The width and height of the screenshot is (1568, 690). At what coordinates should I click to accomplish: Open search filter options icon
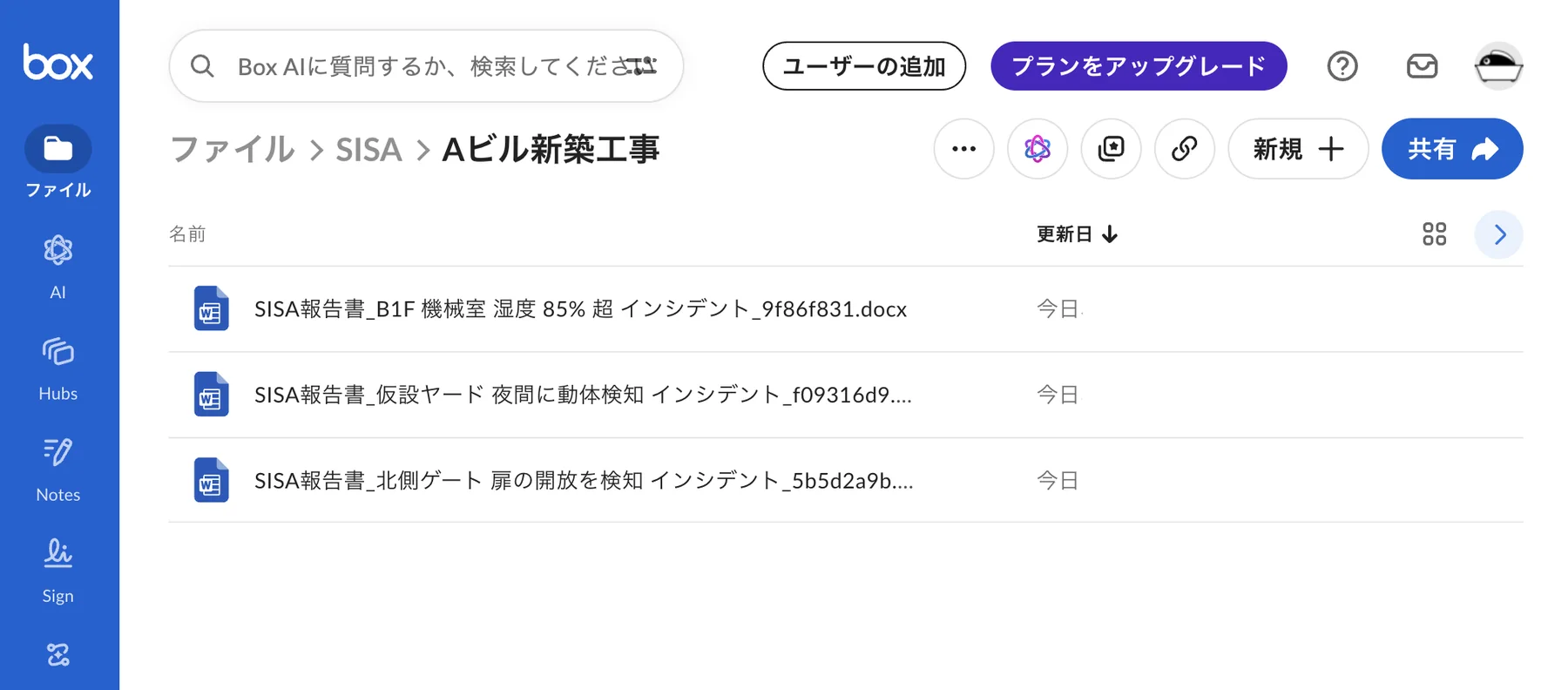tap(642, 66)
